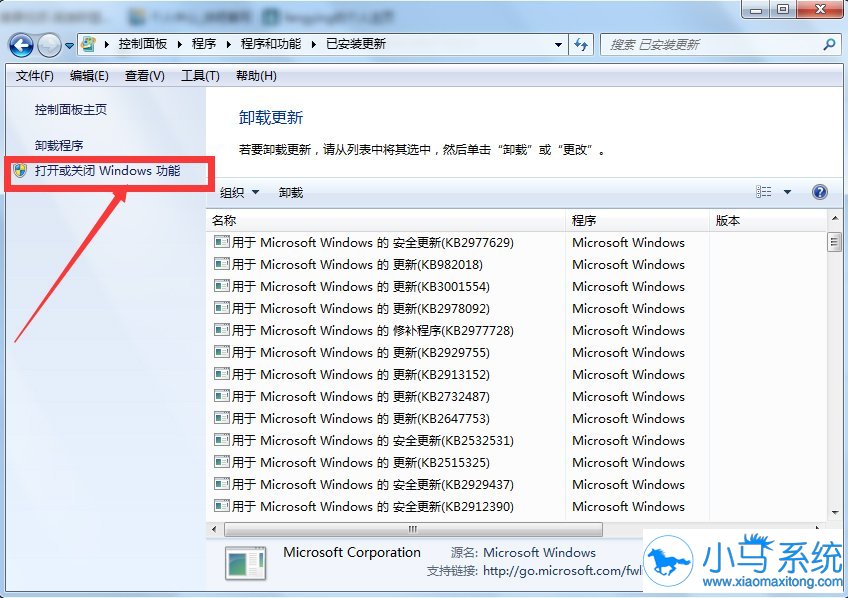Click the horizontal scrollbar thumb

pyautogui.click(x=413, y=529)
